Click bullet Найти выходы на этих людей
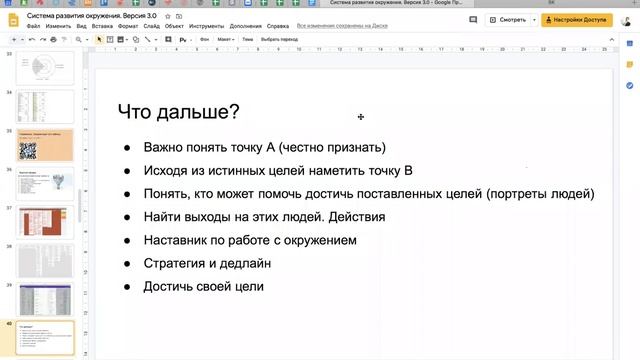Viewport: 640px width, 360px height. (264, 217)
